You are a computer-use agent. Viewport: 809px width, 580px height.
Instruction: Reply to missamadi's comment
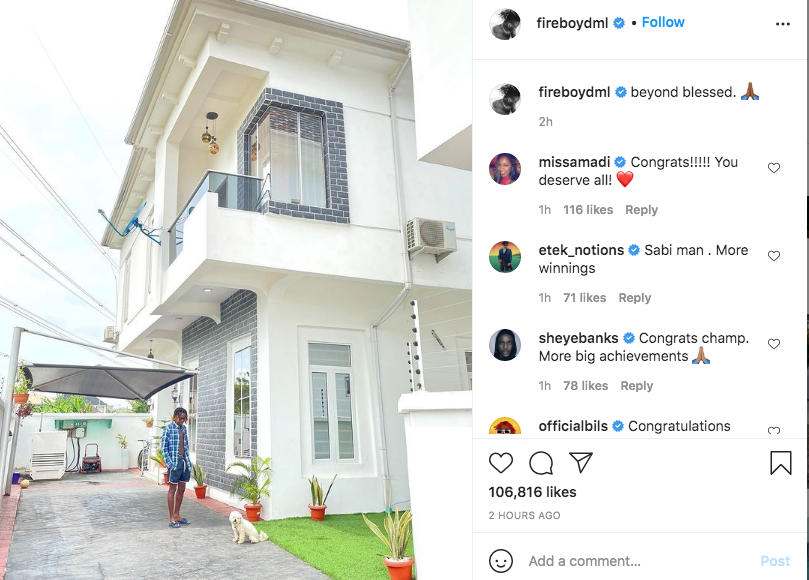click(x=641, y=210)
